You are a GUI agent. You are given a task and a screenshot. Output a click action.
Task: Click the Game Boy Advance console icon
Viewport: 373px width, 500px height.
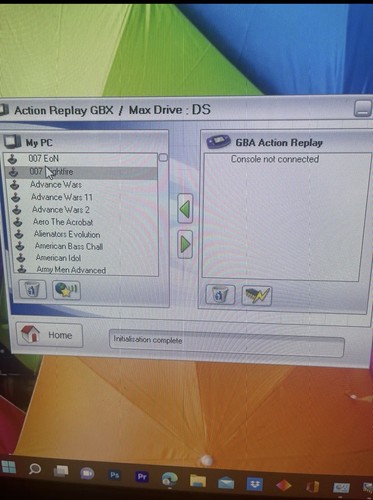(x=218, y=142)
